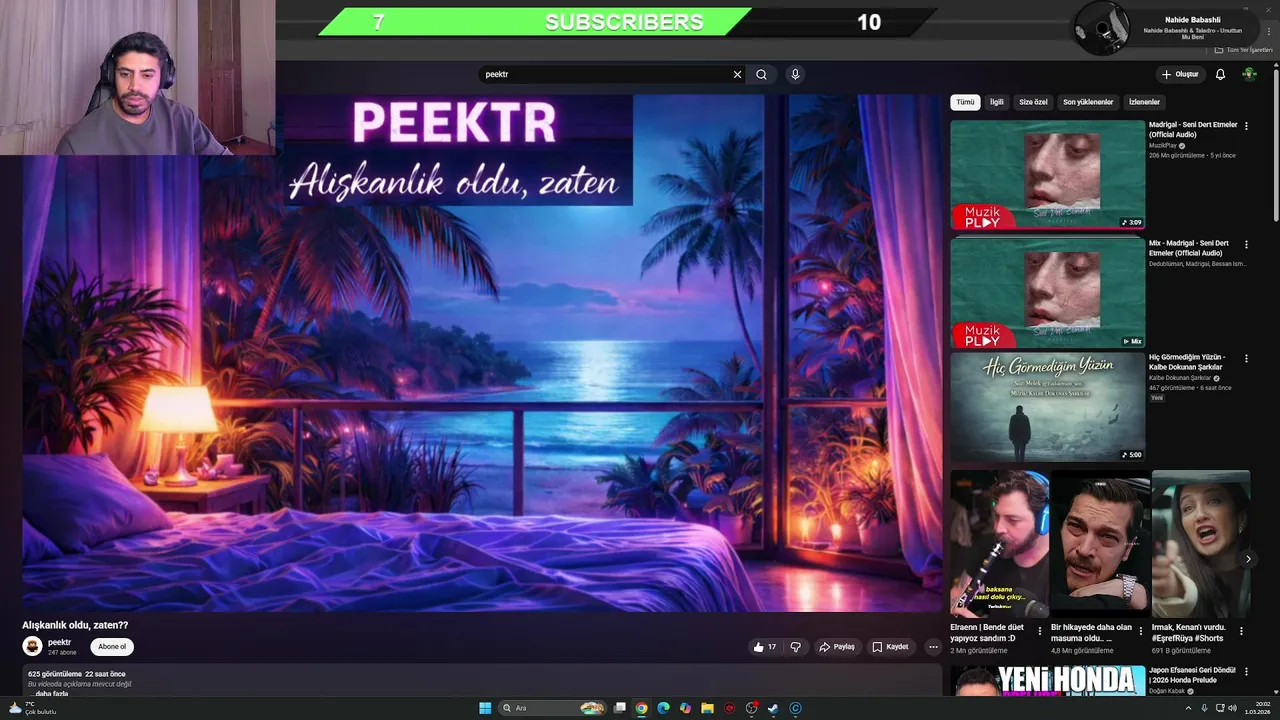
Task: Show hidden system tray icons
Action: click(1187, 708)
